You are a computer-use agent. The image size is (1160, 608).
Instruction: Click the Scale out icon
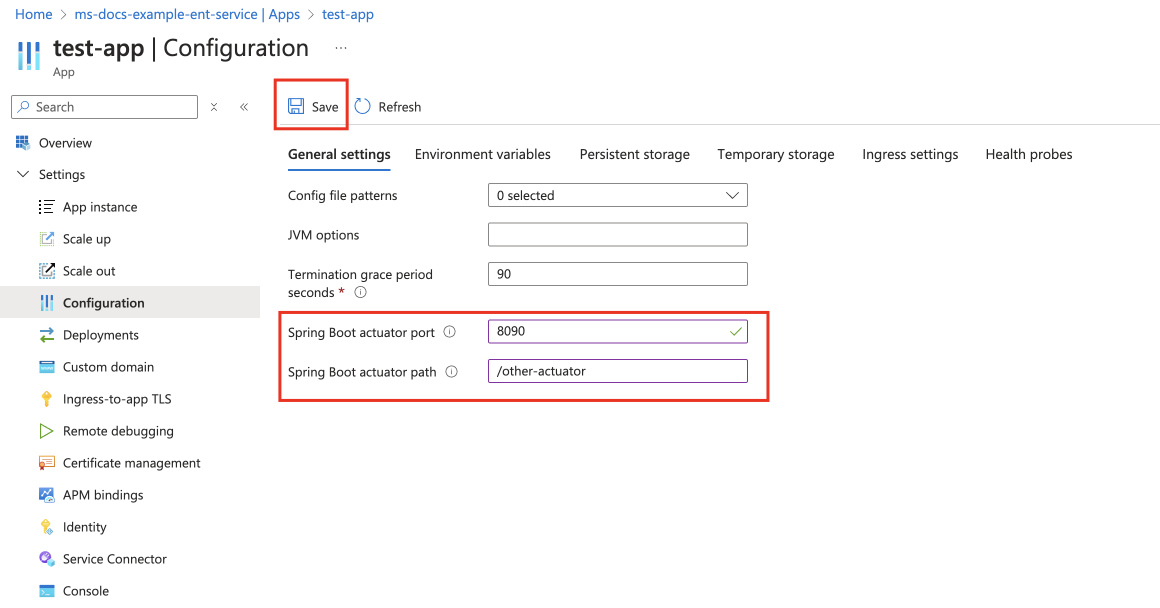click(x=47, y=271)
